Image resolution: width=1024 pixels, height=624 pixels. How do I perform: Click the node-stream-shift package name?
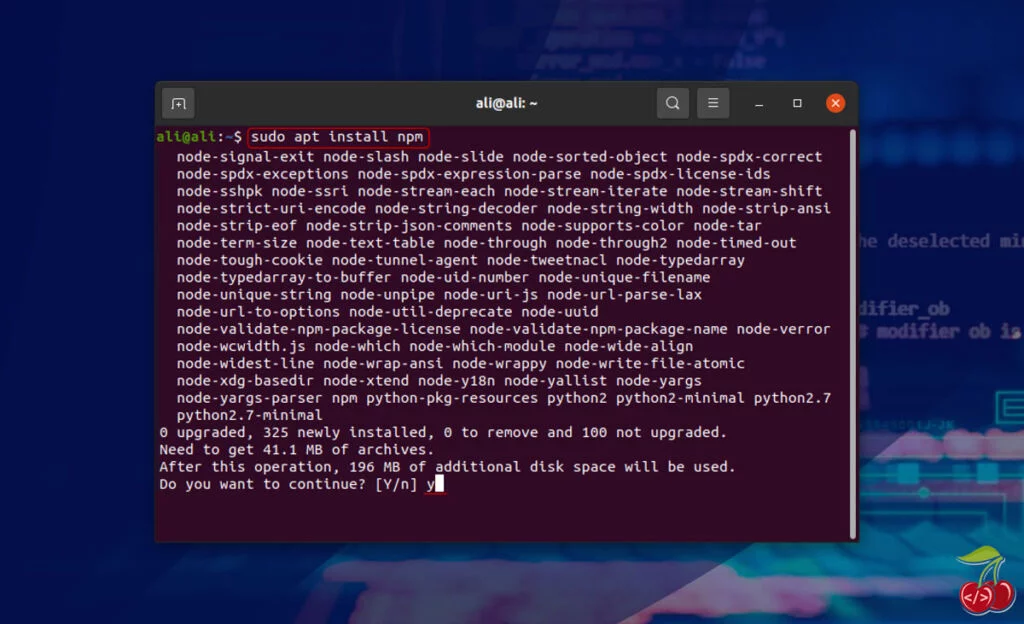pyautogui.click(x=749, y=191)
